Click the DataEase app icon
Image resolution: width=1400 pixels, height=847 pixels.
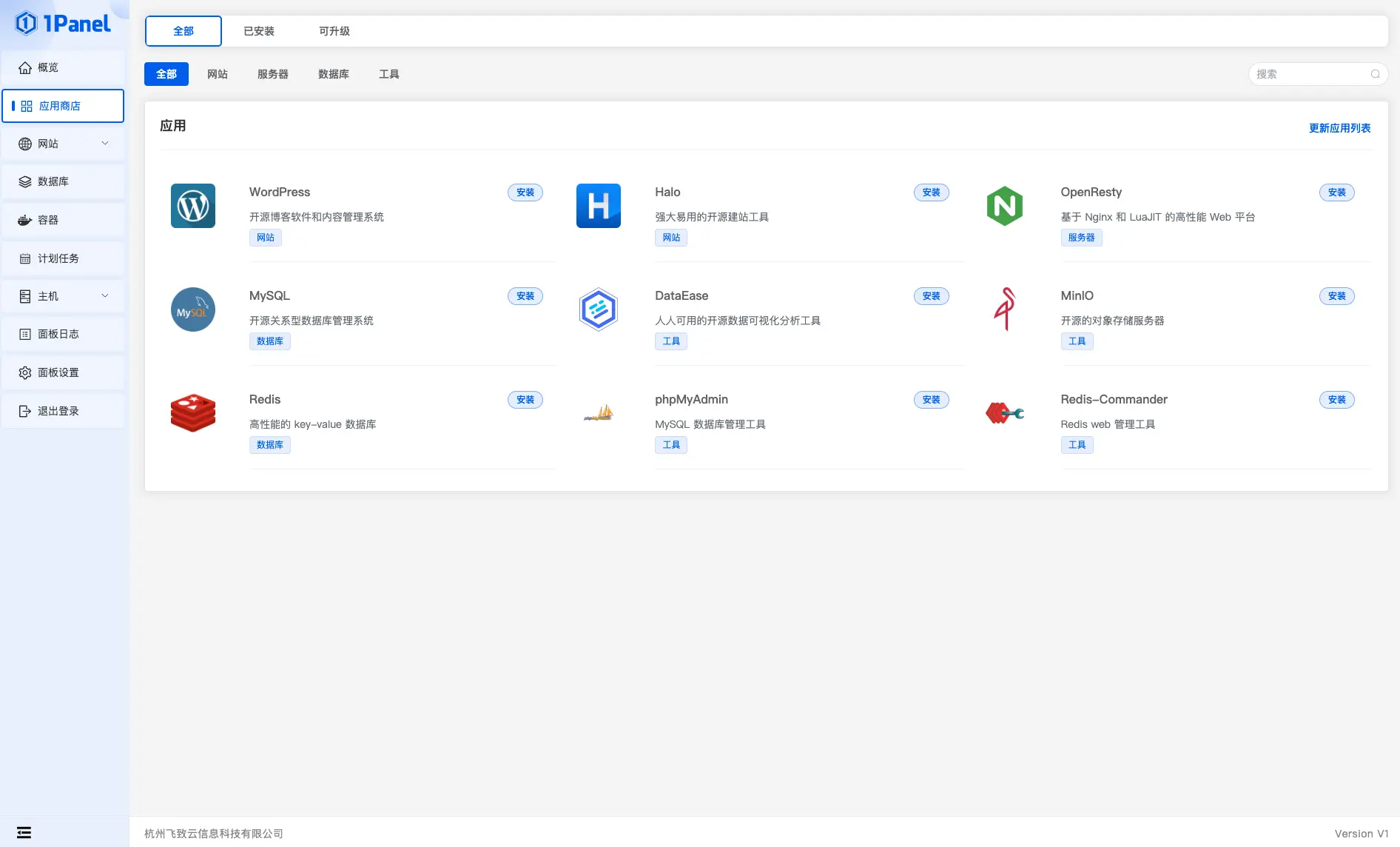click(599, 309)
